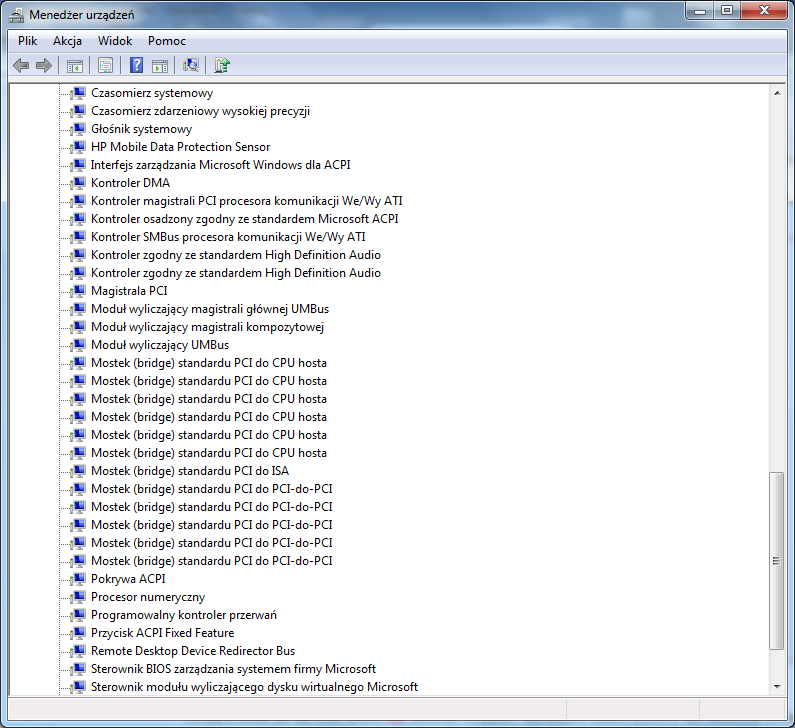
Task: Open the Pomoc menu
Action: [x=167, y=41]
